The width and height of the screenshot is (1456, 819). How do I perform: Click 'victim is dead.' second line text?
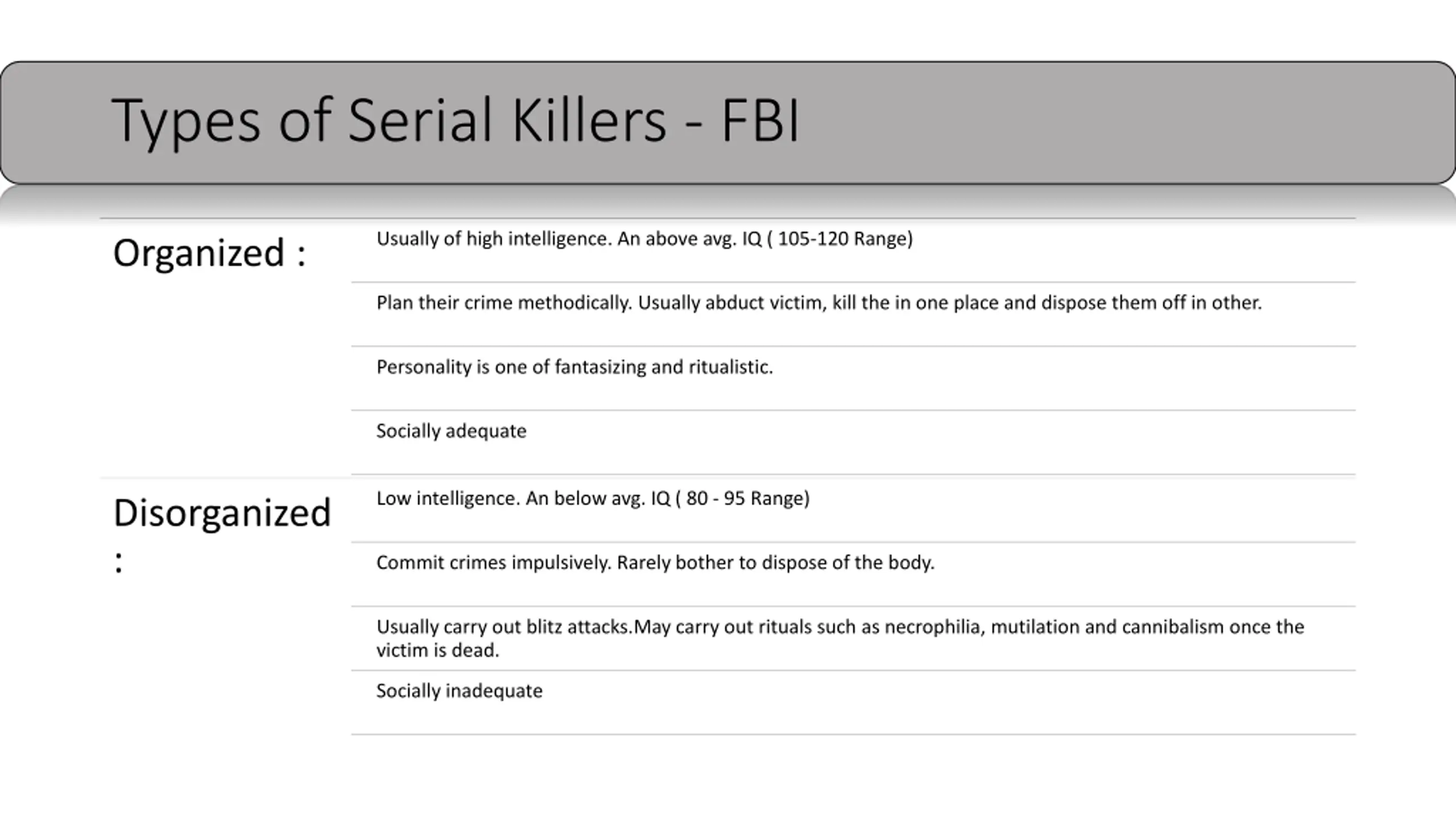tap(437, 650)
